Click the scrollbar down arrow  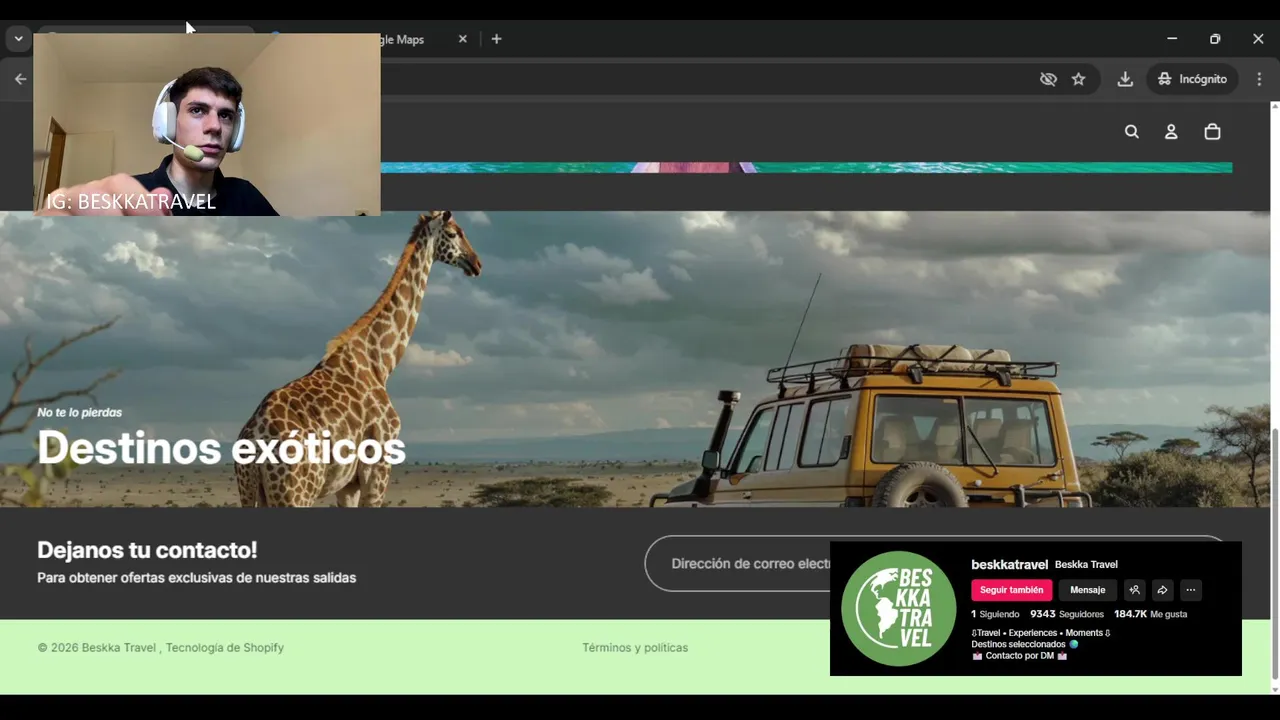(x=1275, y=689)
